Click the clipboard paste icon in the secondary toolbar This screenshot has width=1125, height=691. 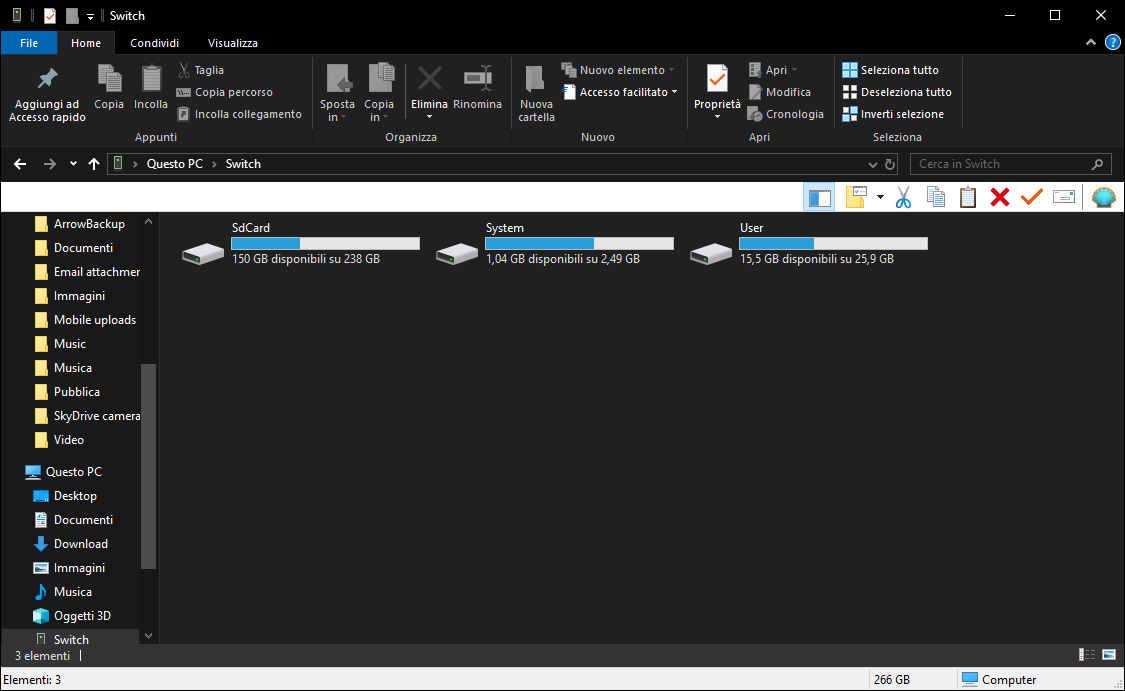click(x=967, y=197)
